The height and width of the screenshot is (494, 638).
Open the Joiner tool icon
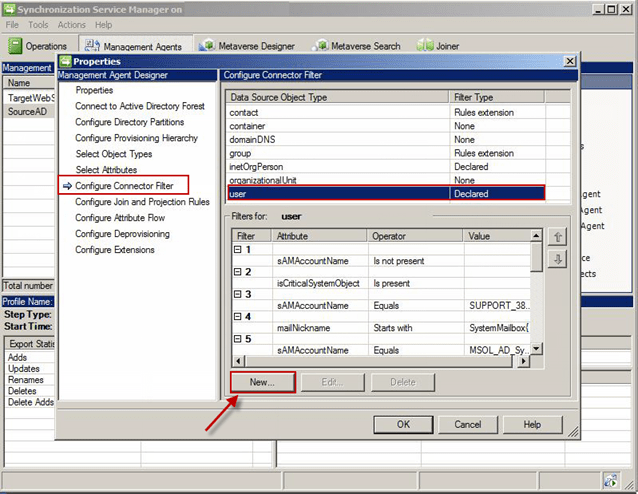coord(425,46)
